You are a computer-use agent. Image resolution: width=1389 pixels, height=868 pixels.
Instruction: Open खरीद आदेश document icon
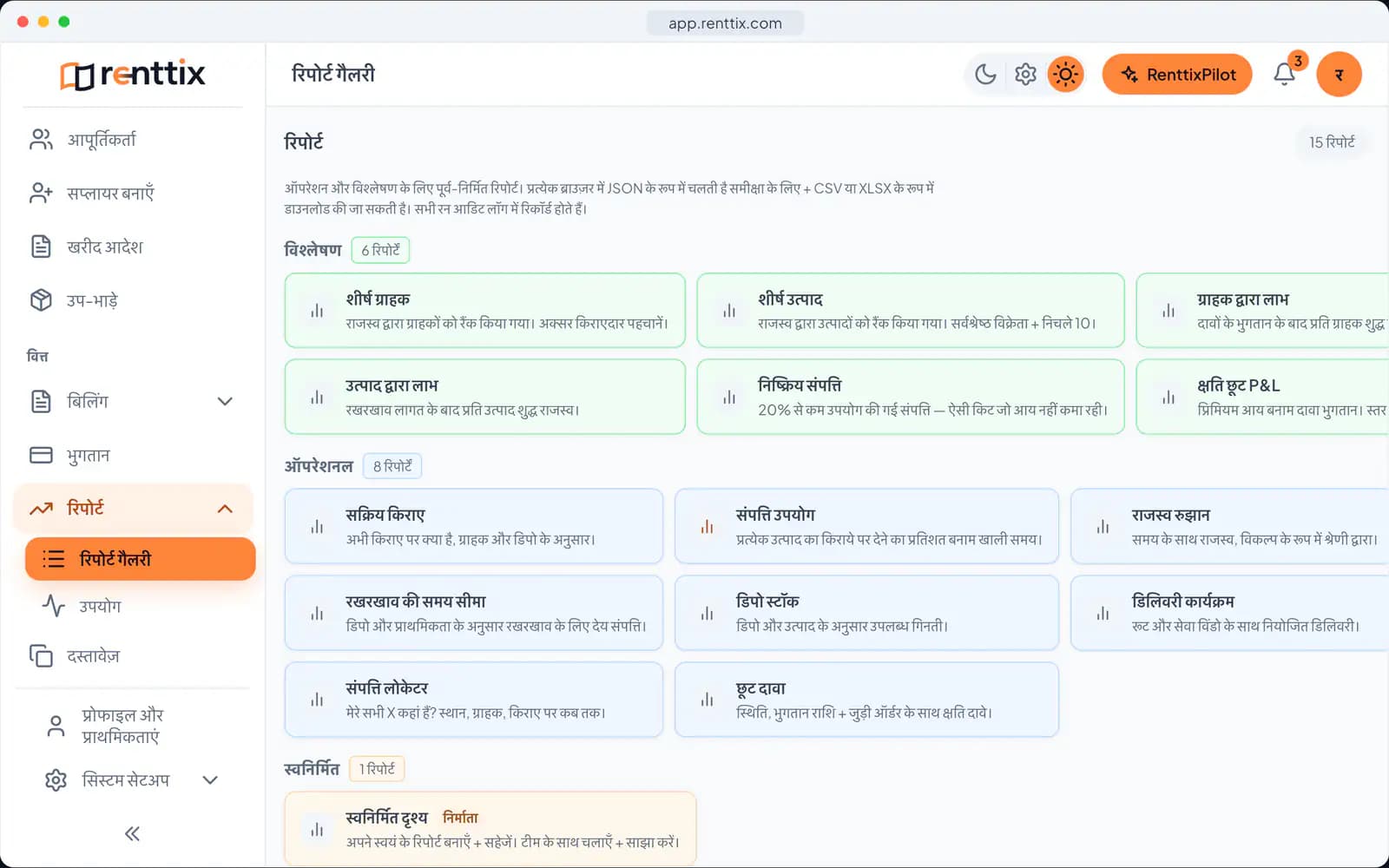pyautogui.click(x=41, y=247)
